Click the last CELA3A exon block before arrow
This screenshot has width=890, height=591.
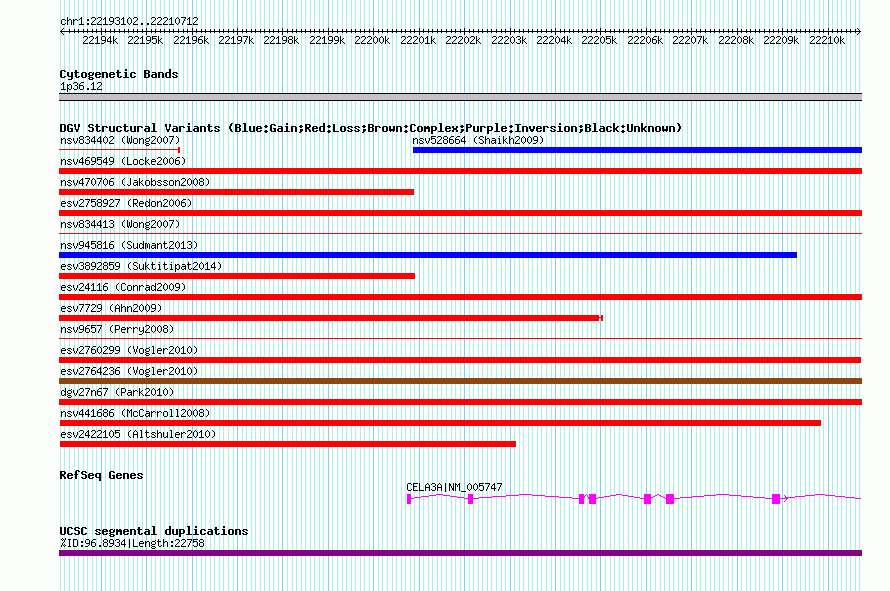pyautogui.click(x=776, y=499)
